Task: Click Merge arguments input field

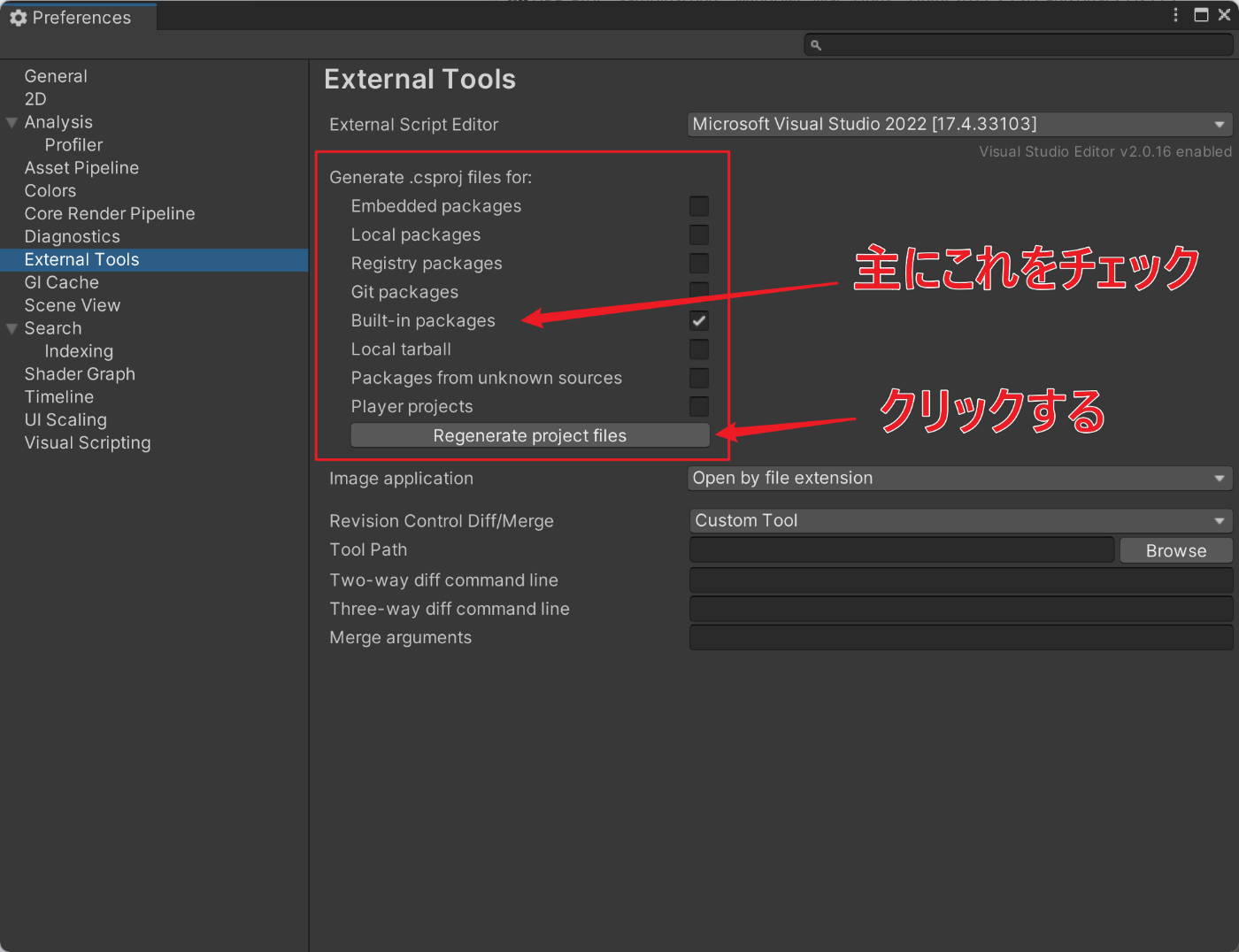Action: (x=961, y=638)
